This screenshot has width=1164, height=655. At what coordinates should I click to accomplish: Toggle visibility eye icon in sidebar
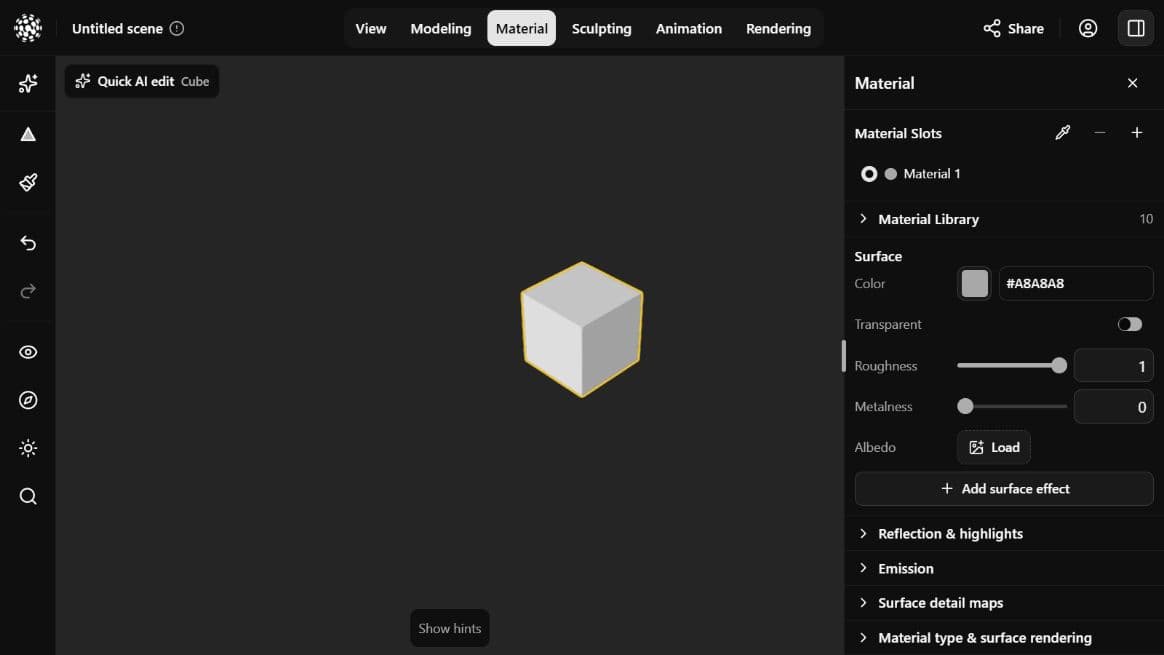tap(27, 352)
